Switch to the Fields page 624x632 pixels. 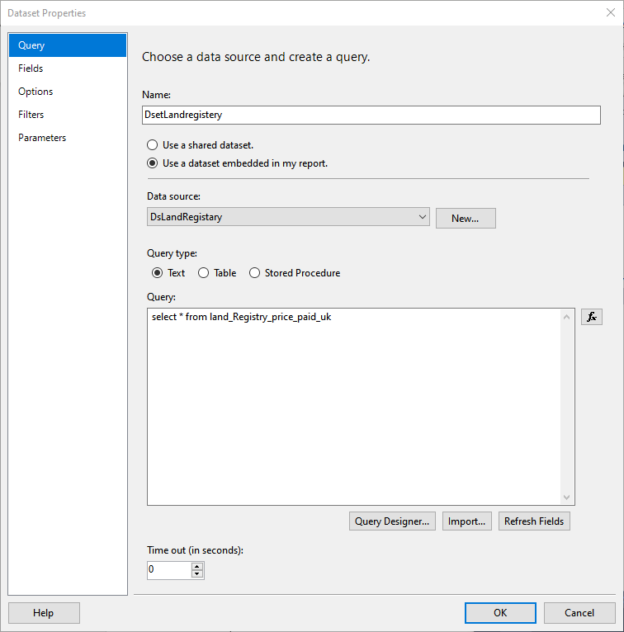pyautogui.click(x=31, y=68)
